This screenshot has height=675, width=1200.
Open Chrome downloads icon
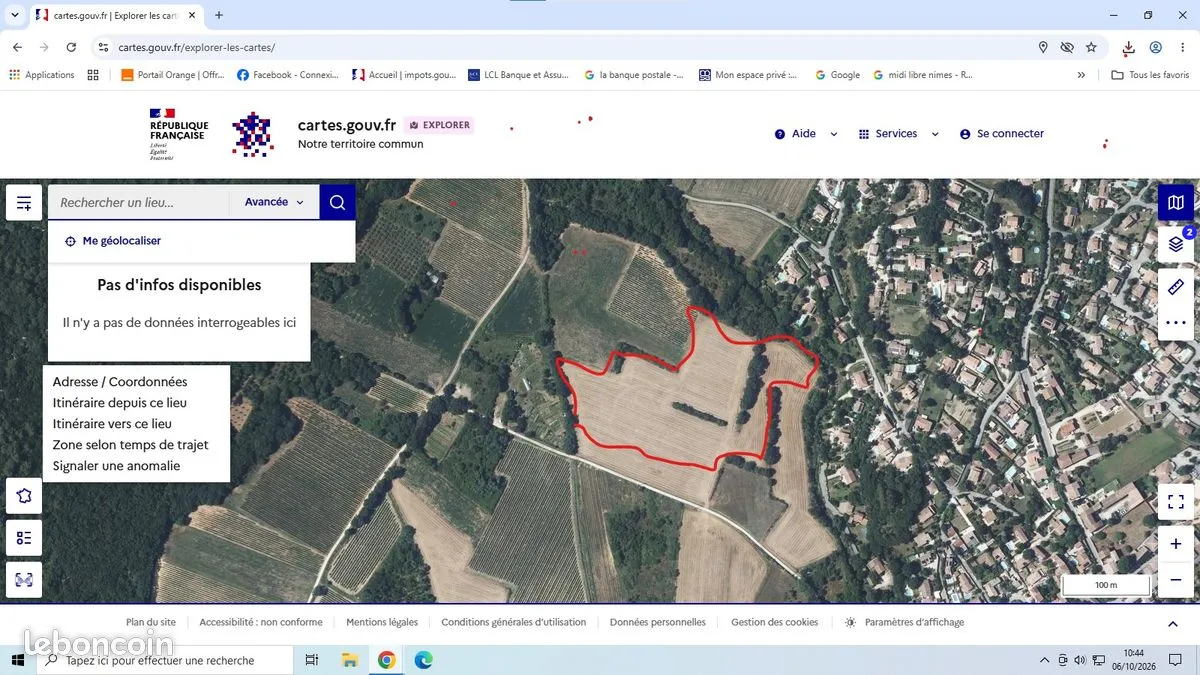coord(1128,47)
